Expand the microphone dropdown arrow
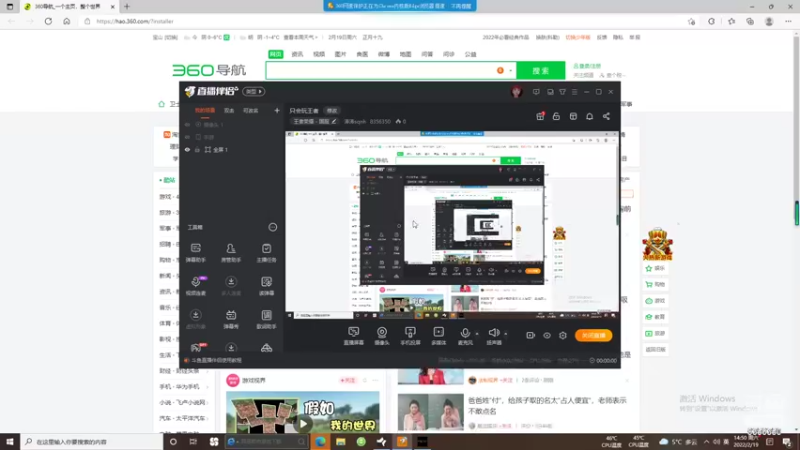The width and height of the screenshot is (800, 450). tap(477, 334)
